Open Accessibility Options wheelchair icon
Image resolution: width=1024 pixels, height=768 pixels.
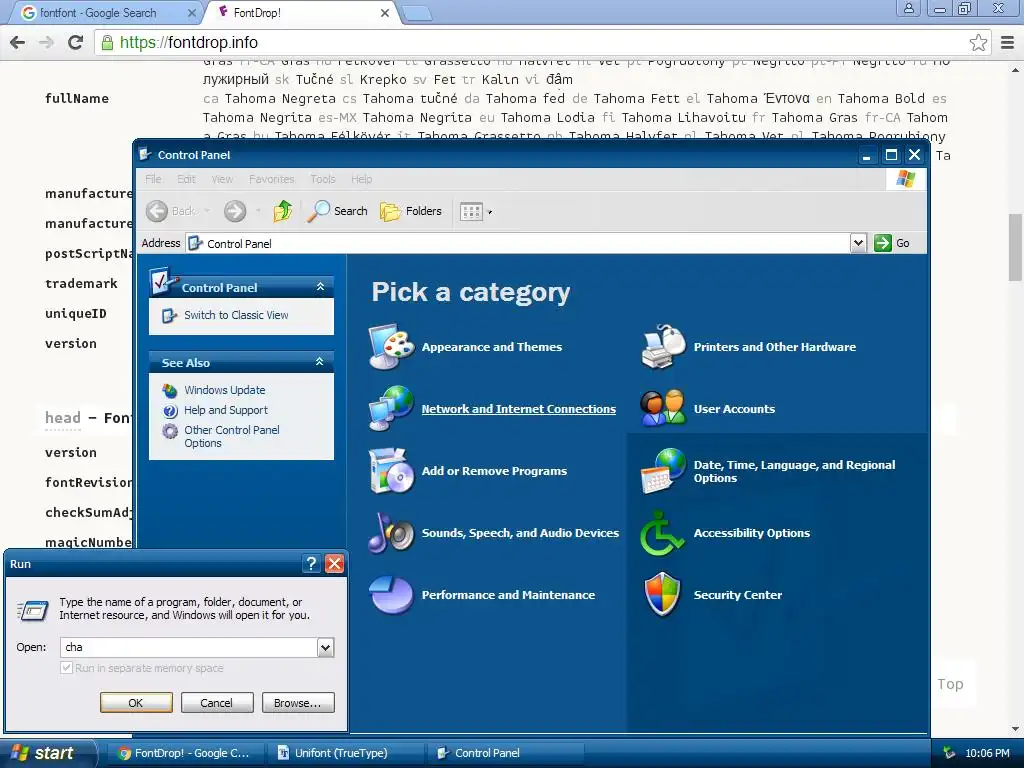[x=662, y=533]
